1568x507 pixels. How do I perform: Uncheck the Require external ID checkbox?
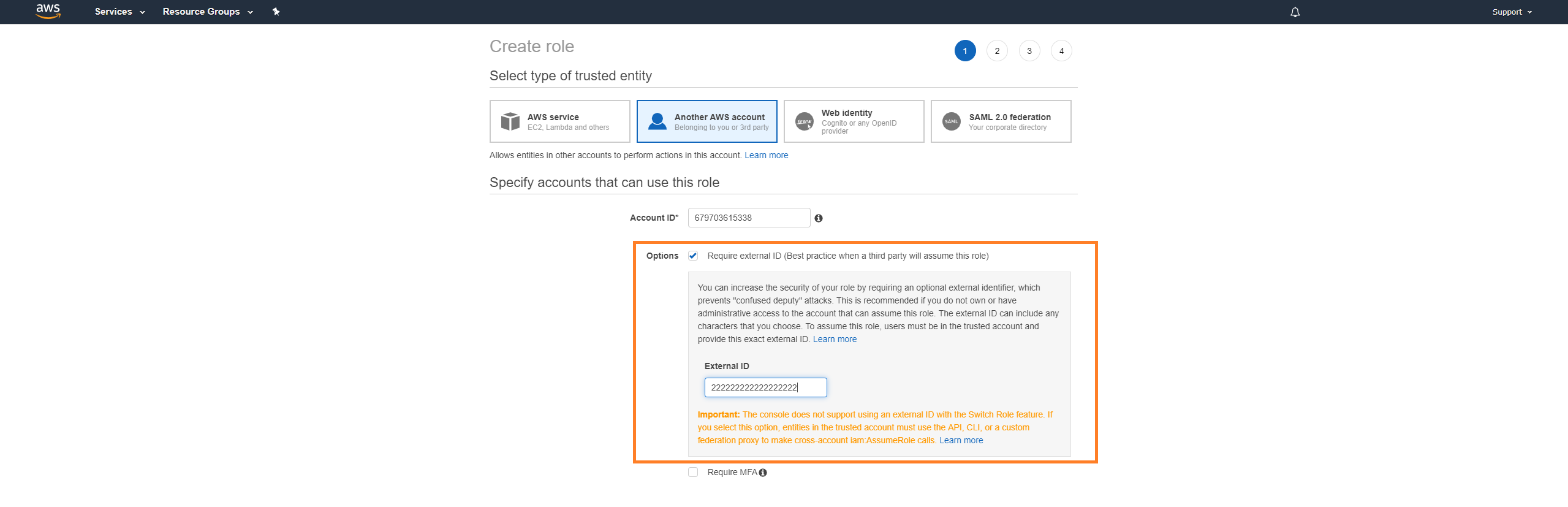693,256
